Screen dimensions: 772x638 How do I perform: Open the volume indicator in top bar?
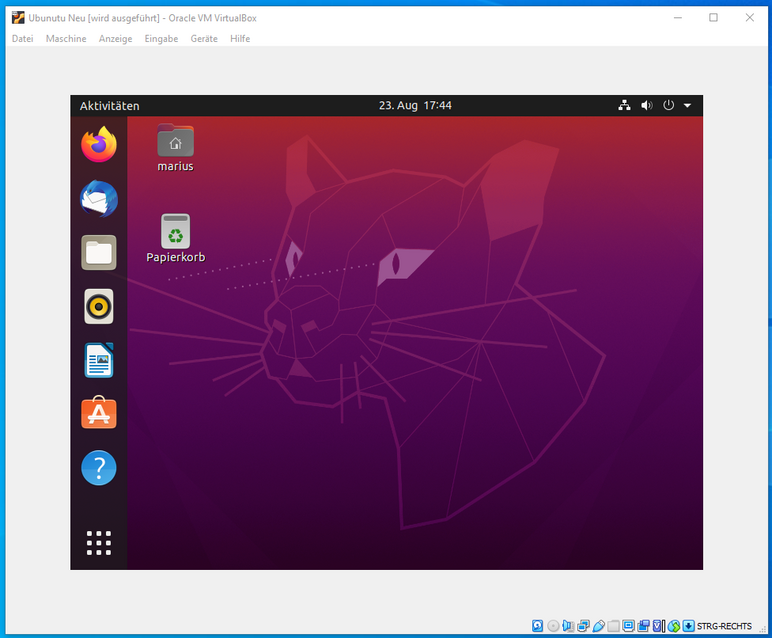tap(646, 106)
